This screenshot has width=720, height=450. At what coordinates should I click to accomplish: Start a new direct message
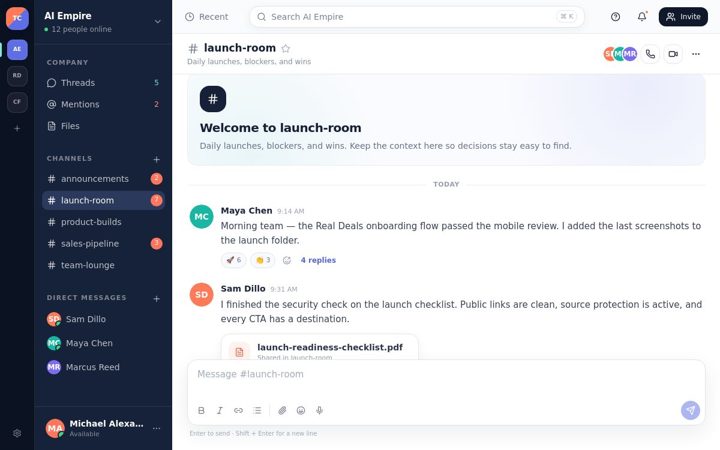(x=157, y=298)
